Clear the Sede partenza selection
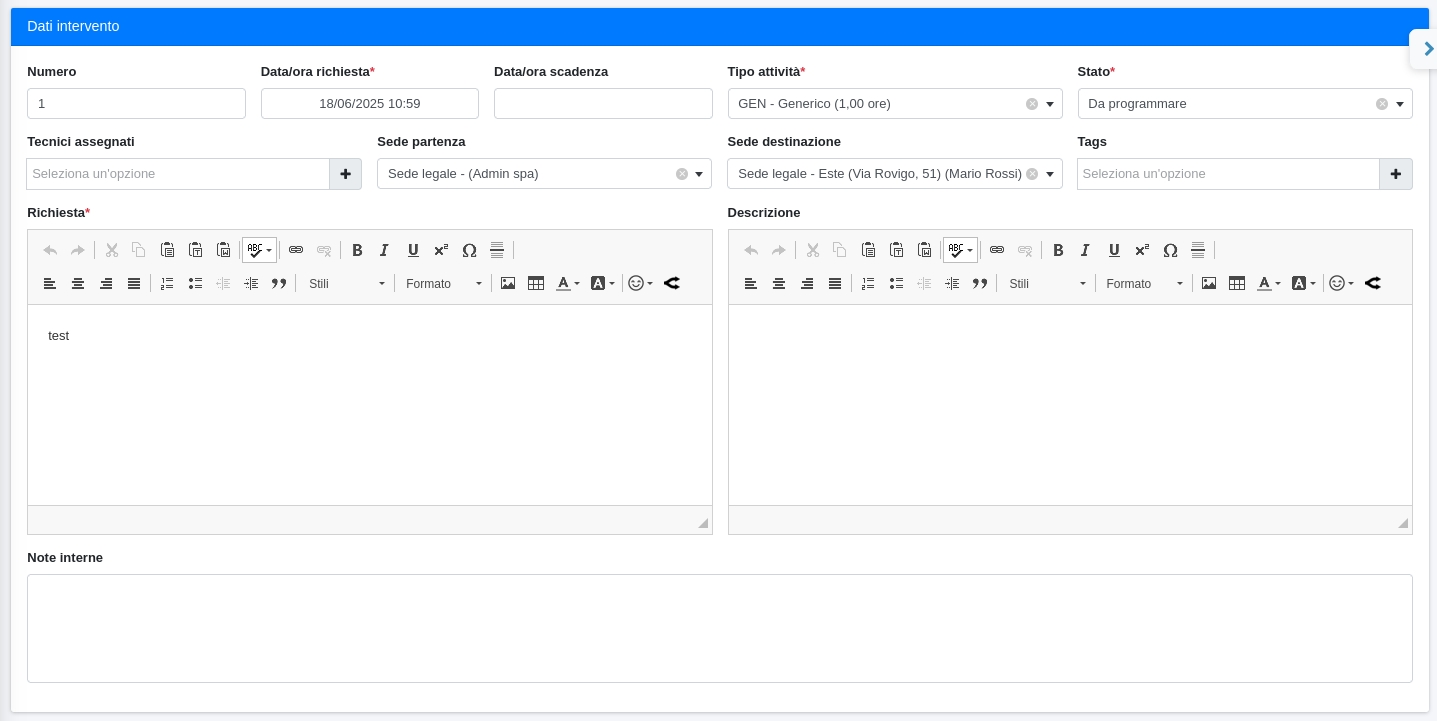This screenshot has width=1437, height=721. point(682,174)
